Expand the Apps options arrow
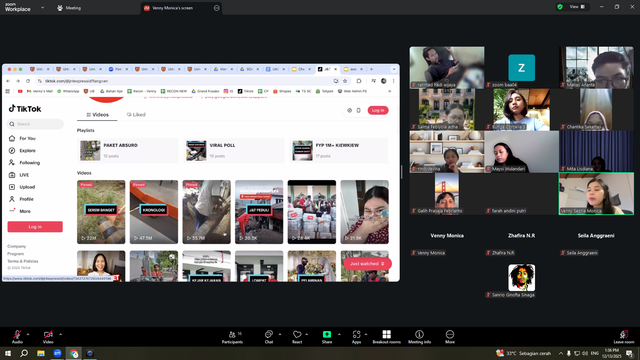640x360 pixels. click(x=366, y=334)
